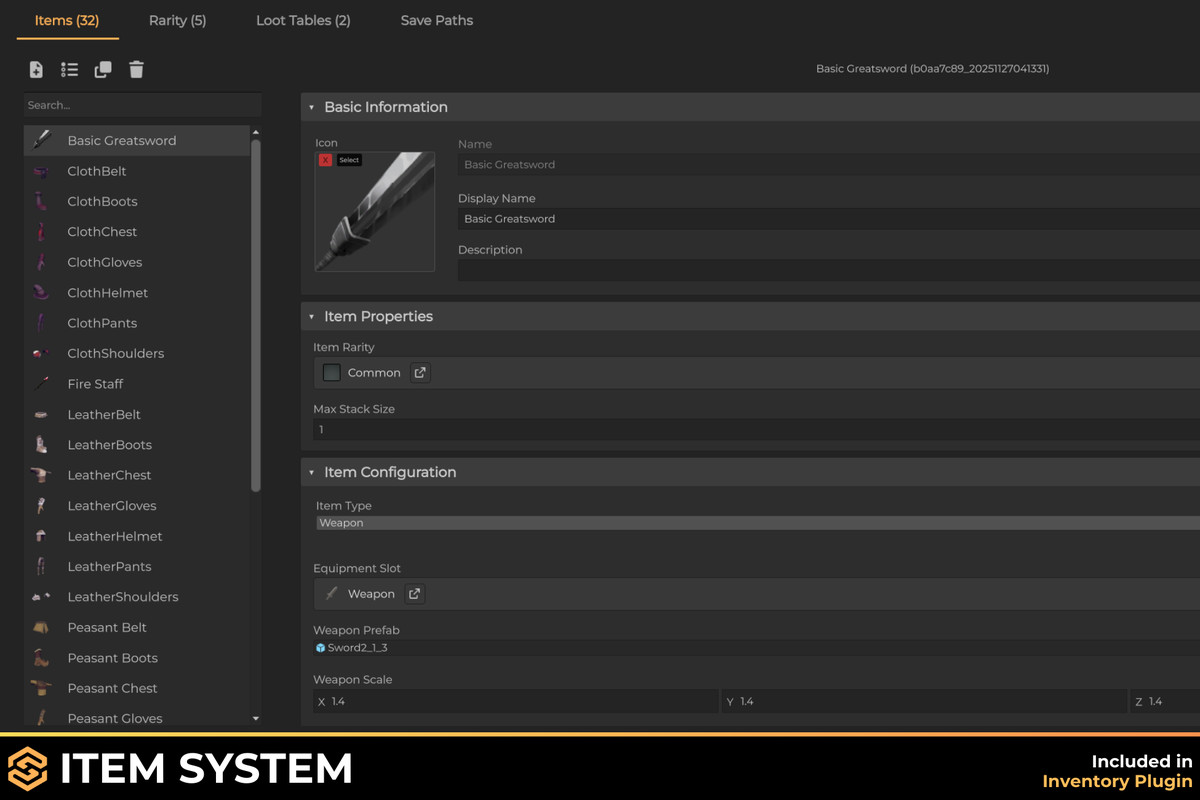
Task: Select LeatherChest in the item list
Action: (109, 475)
